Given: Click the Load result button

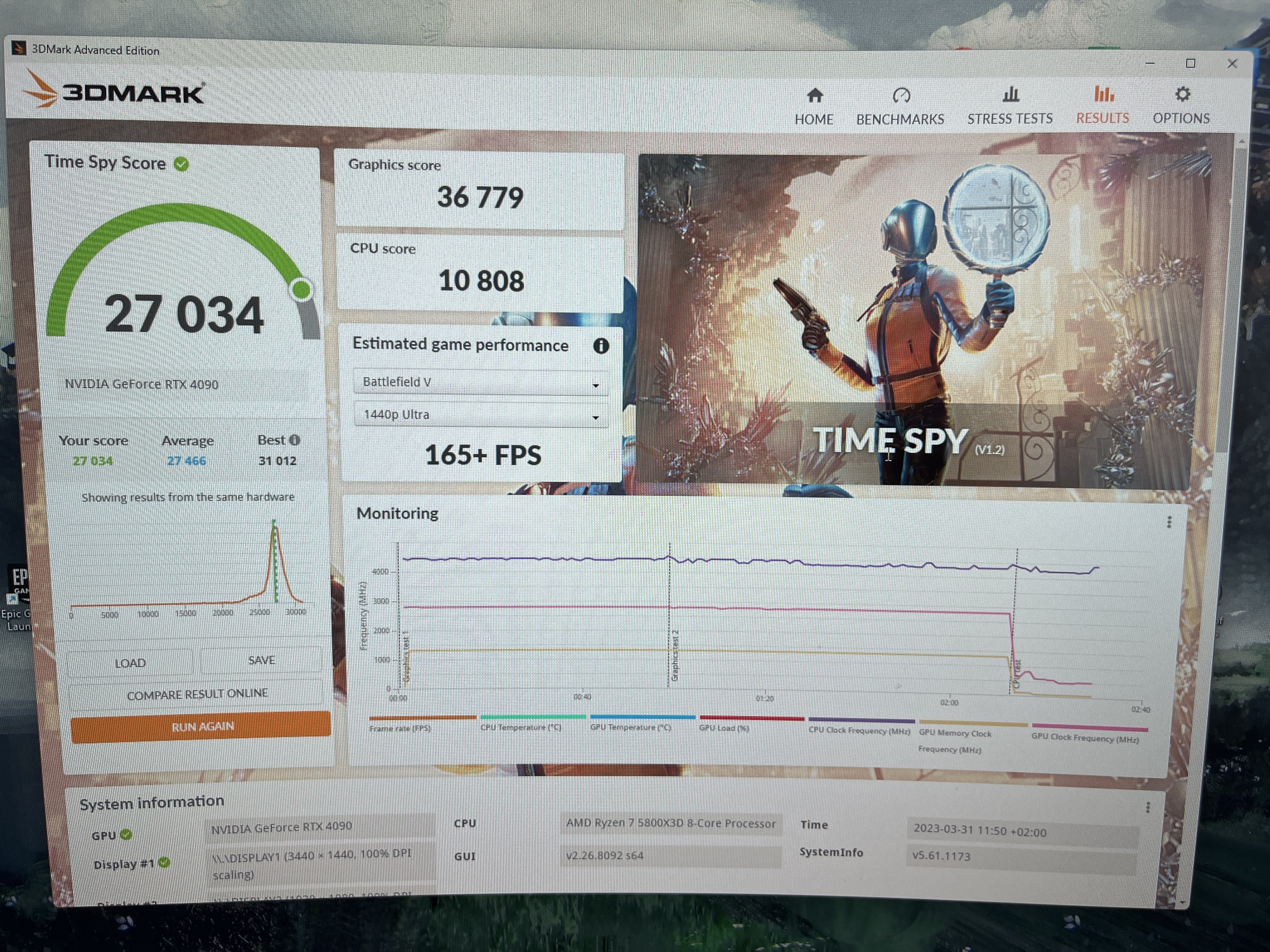Looking at the screenshot, I should [130, 663].
